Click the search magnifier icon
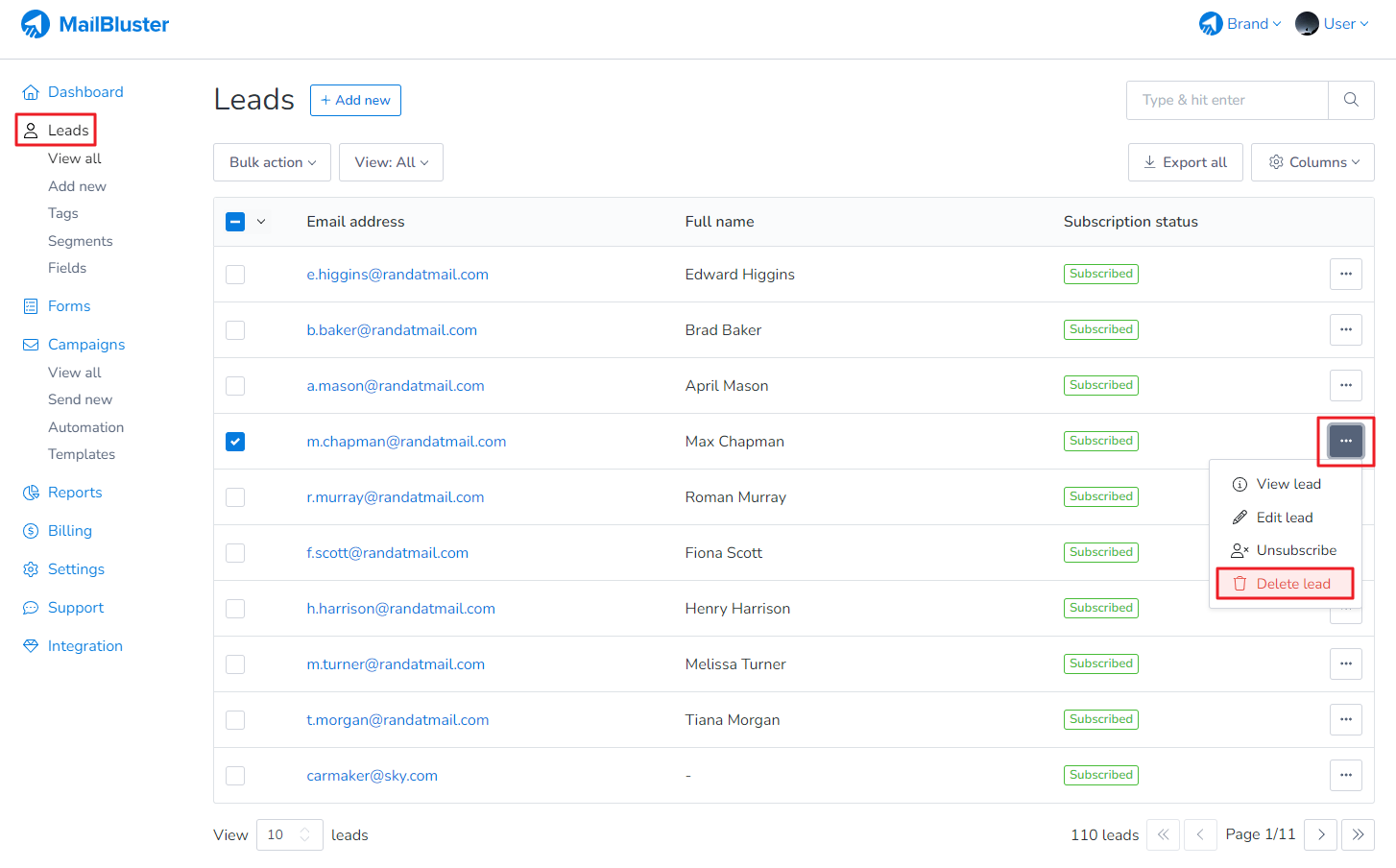This screenshot has height=868, width=1396. point(1351,100)
